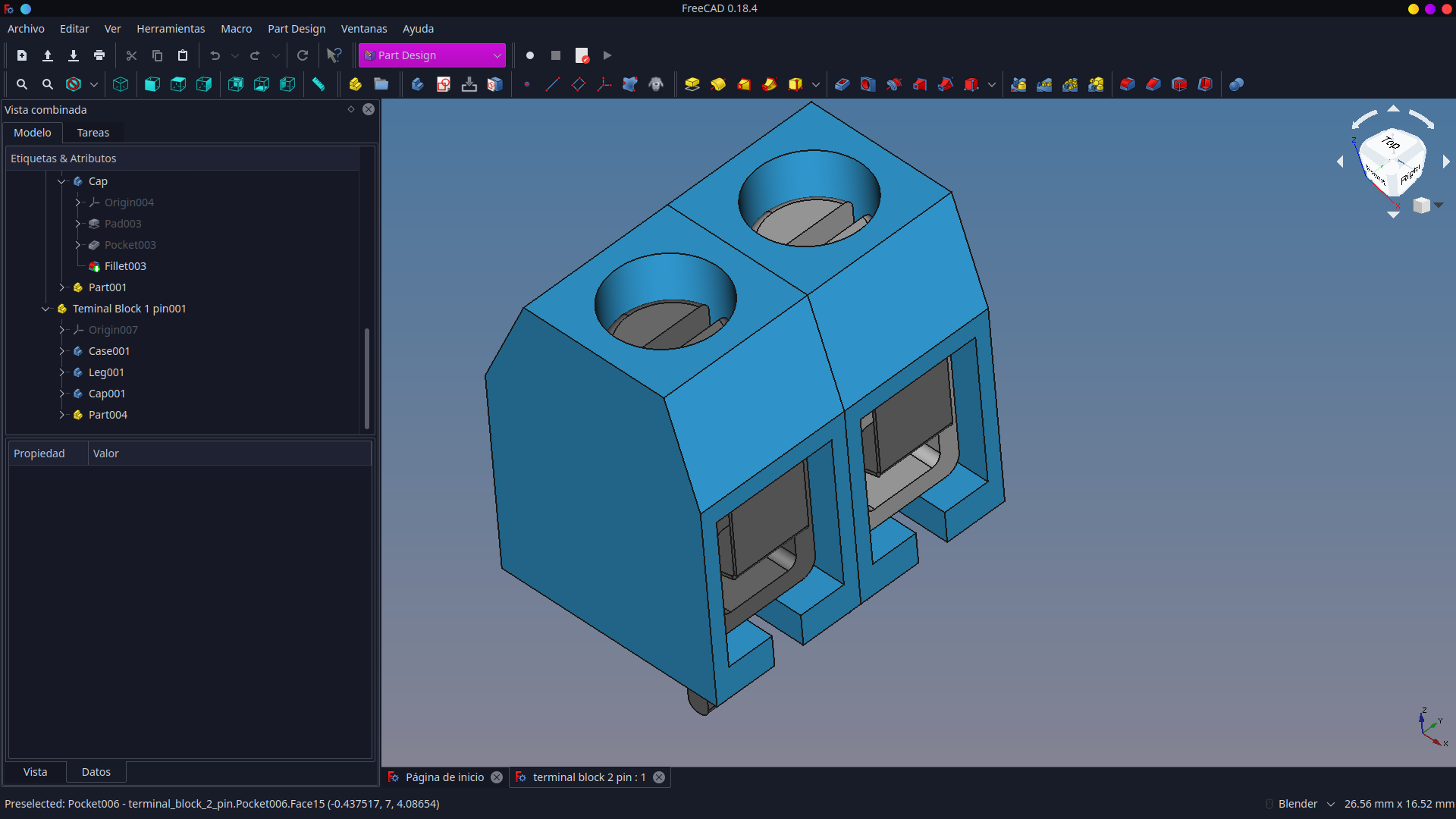Click the Datum line icon
The height and width of the screenshot is (819, 1456).
tap(553, 84)
